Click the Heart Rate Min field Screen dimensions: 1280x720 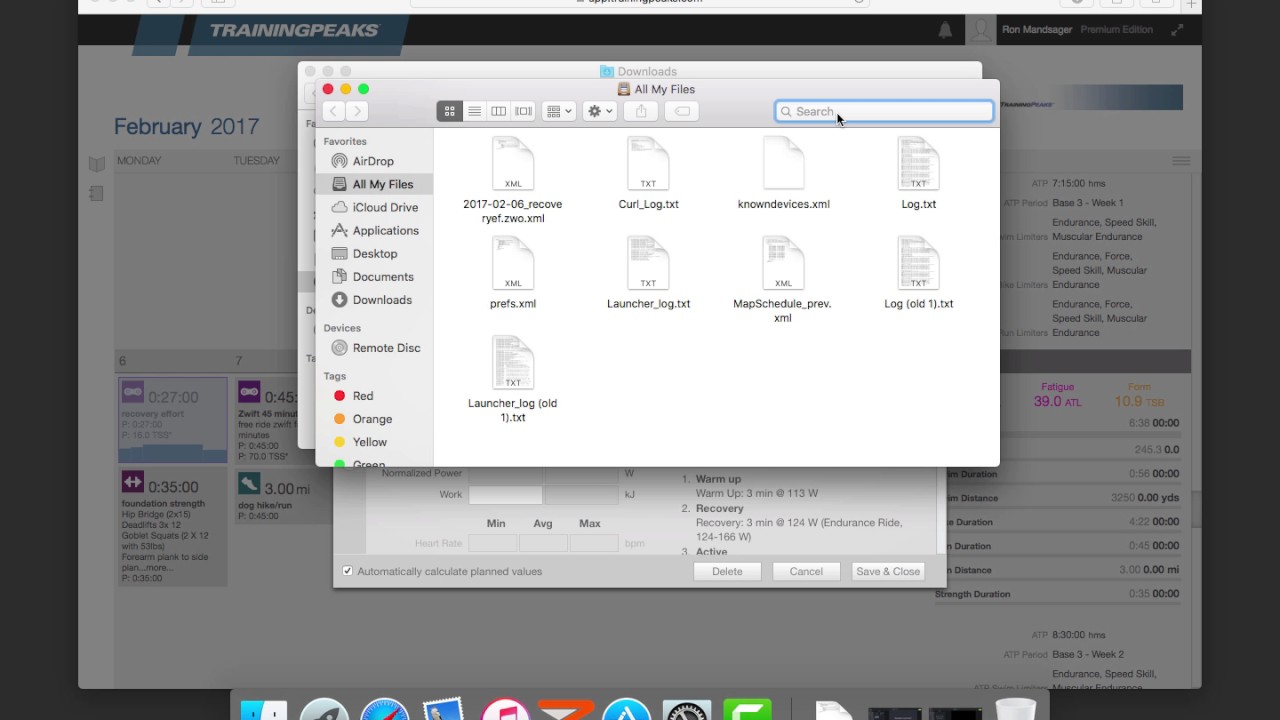point(493,543)
